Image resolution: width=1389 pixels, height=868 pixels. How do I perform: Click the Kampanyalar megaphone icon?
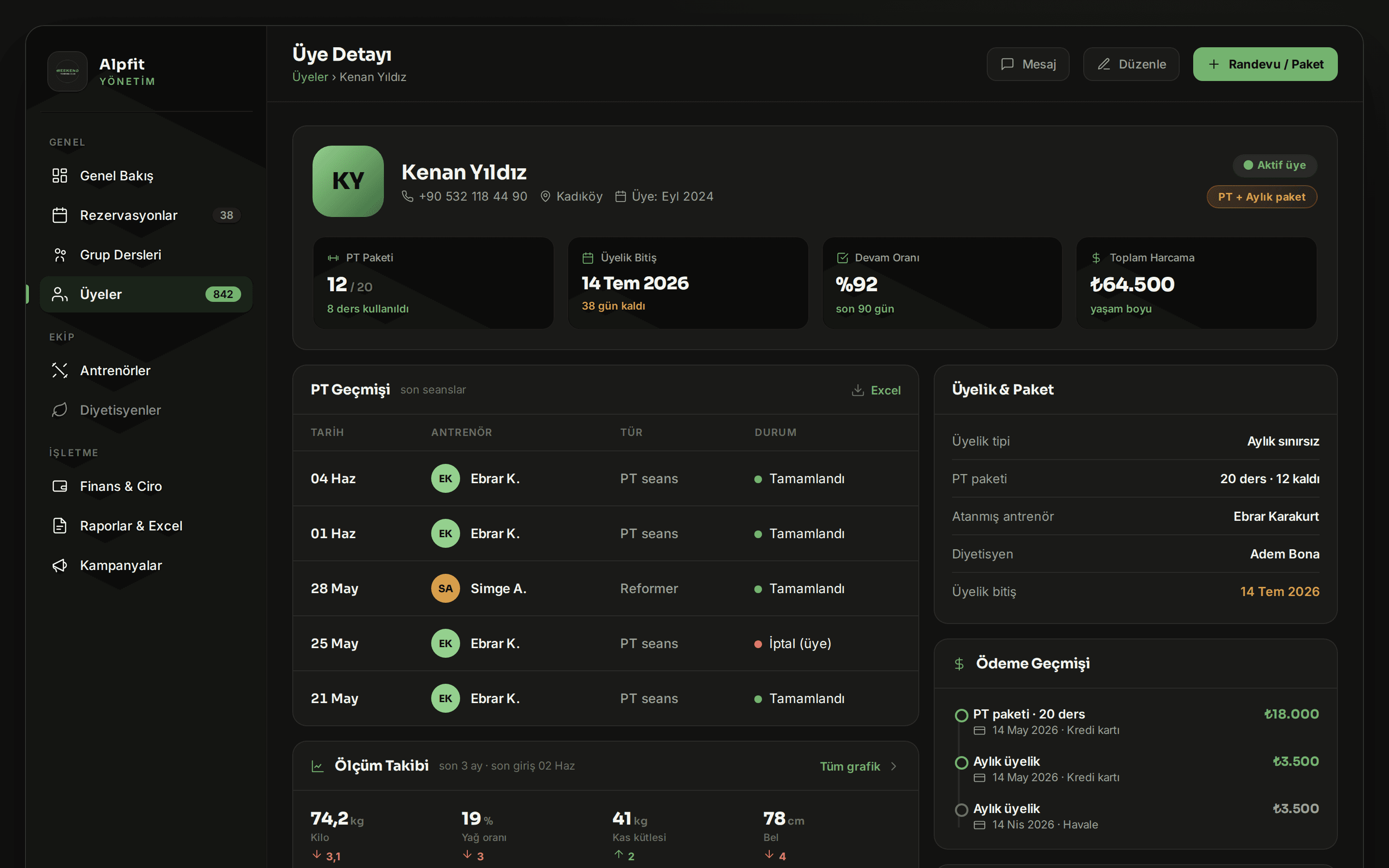(60, 566)
